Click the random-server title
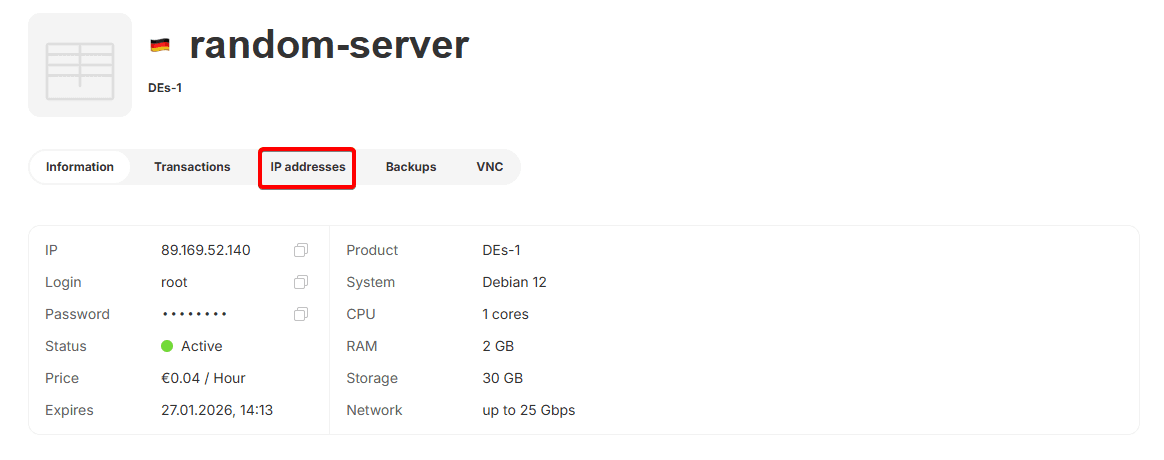1164x460 pixels. [x=329, y=44]
